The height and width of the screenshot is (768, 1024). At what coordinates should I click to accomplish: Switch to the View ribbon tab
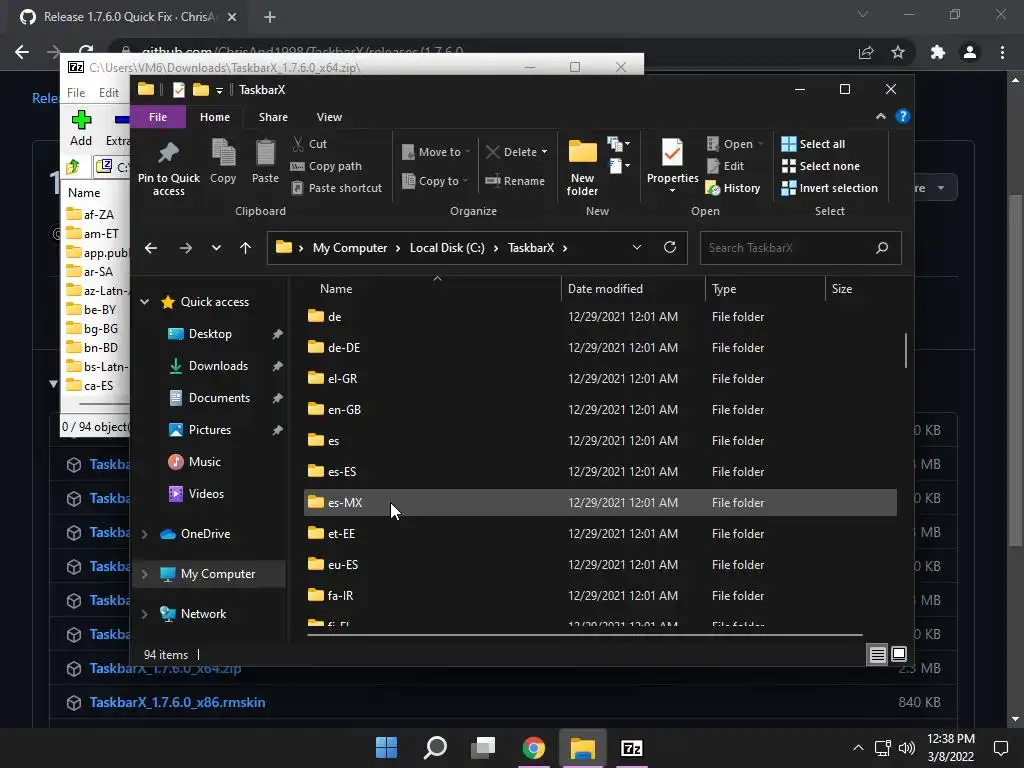coord(329,117)
